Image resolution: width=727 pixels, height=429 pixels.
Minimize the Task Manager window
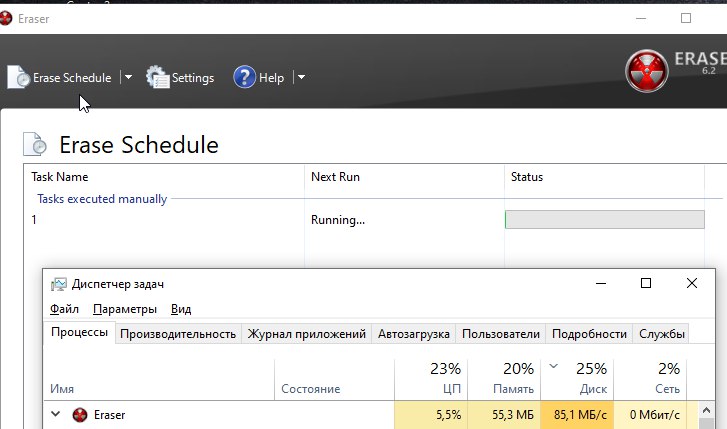pos(601,283)
